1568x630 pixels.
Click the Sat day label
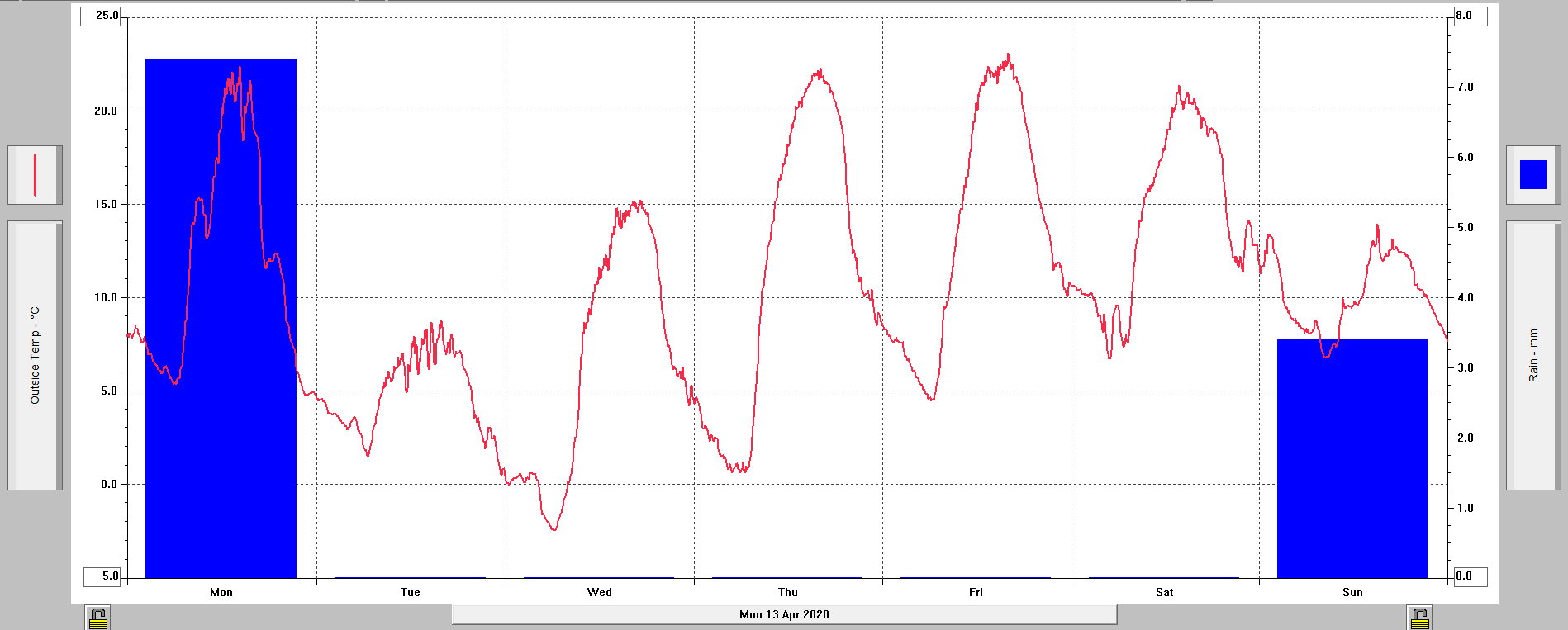pyautogui.click(x=1165, y=592)
